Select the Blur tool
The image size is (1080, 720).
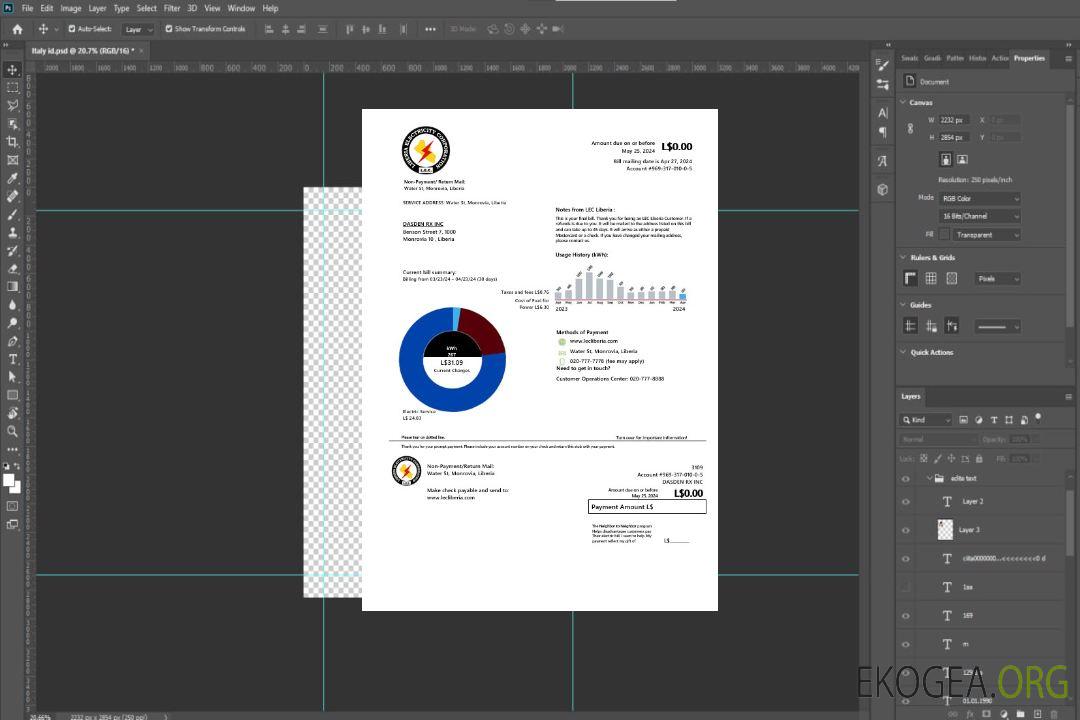click(x=12, y=305)
